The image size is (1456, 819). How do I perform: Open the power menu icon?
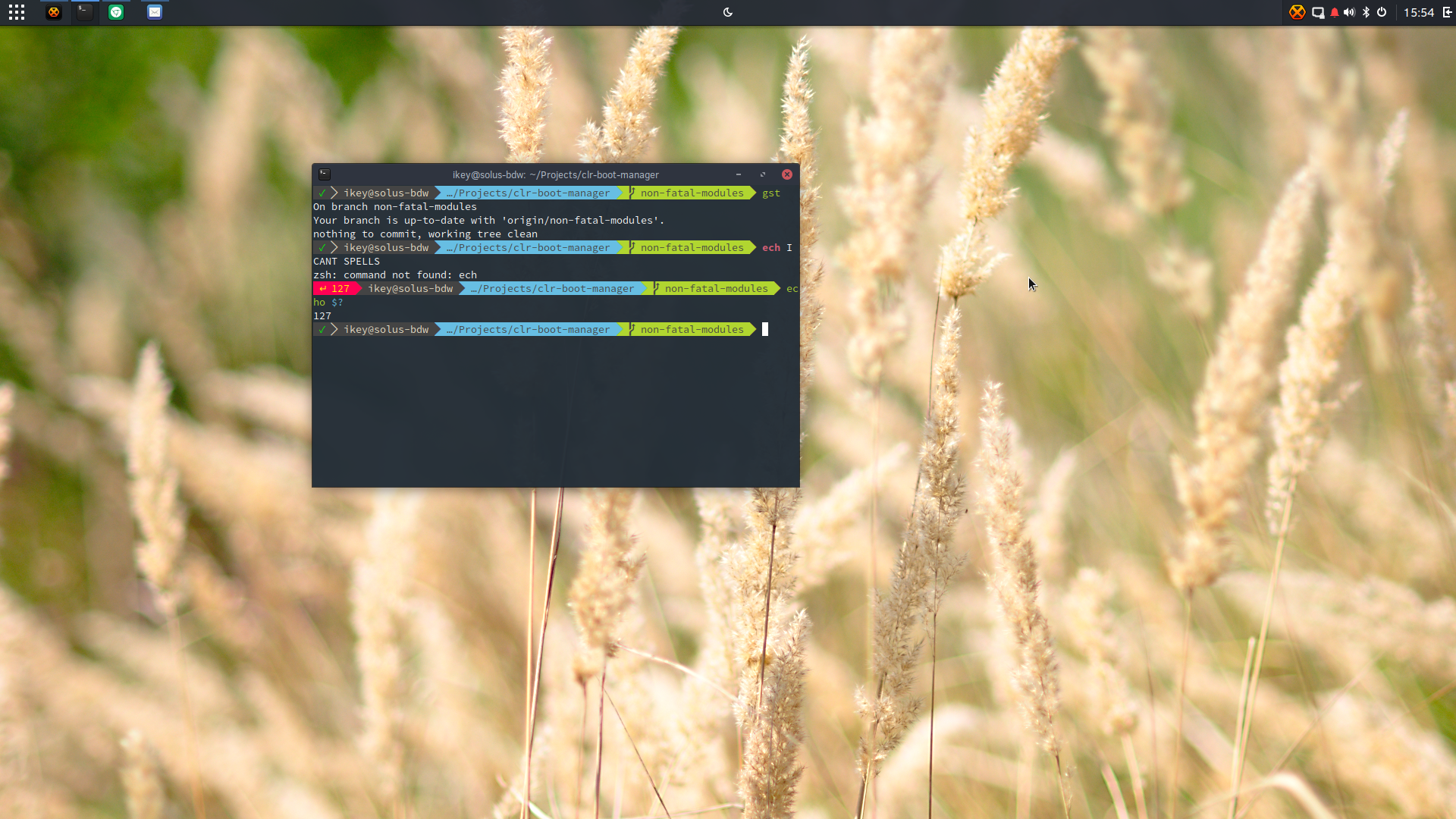click(x=1382, y=12)
